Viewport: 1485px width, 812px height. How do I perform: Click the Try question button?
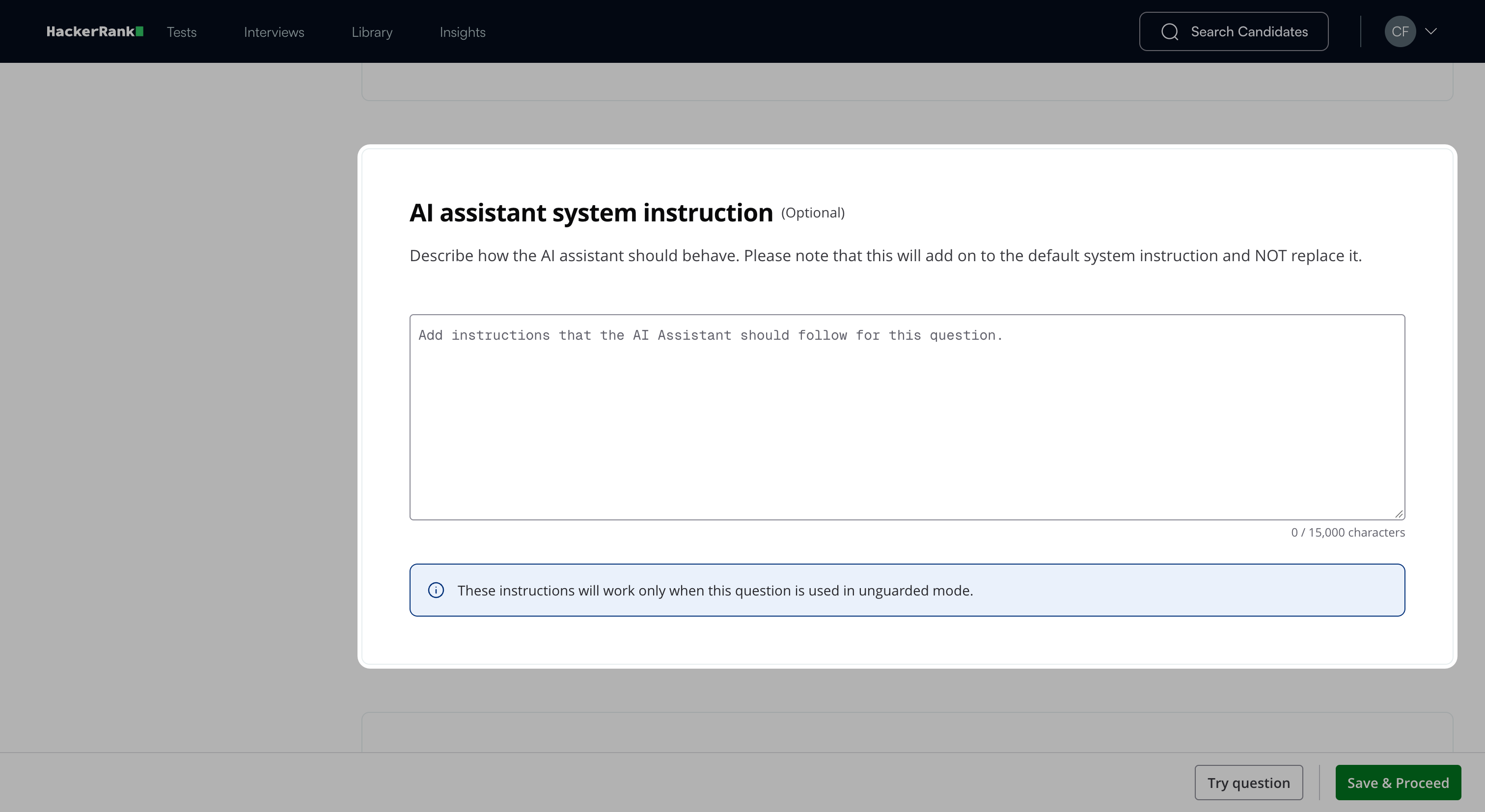point(1249,783)
